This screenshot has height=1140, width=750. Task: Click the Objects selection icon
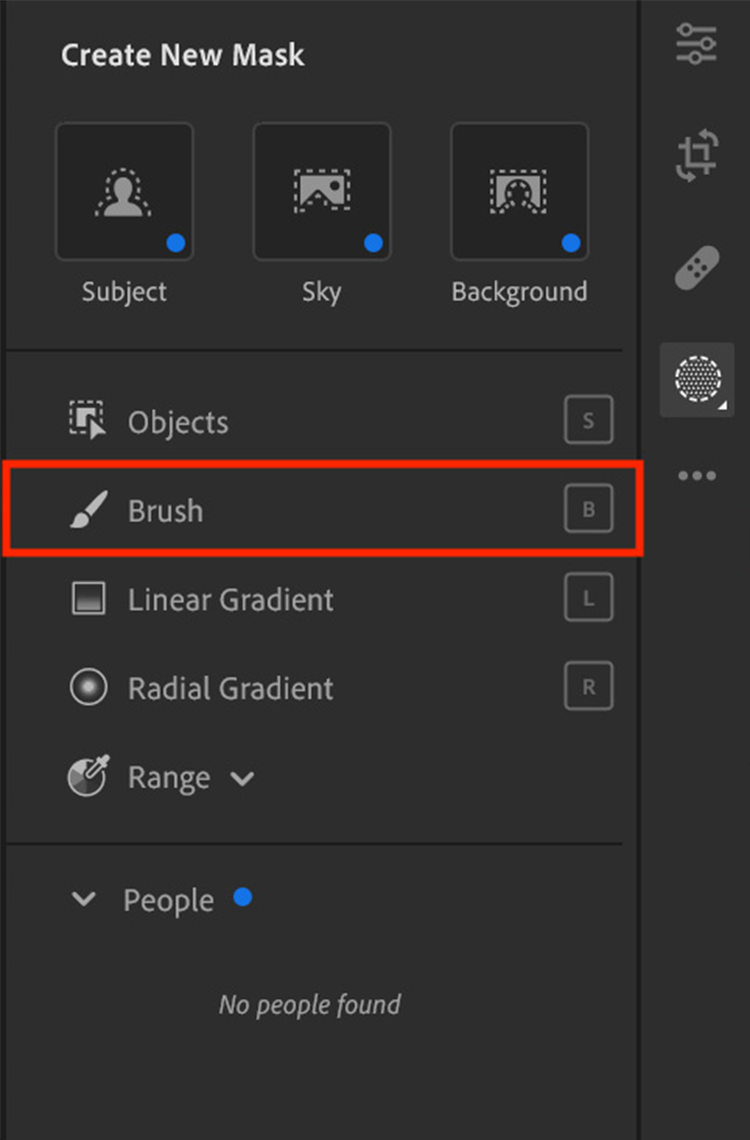pyautogui.click(x=87, y=421)
